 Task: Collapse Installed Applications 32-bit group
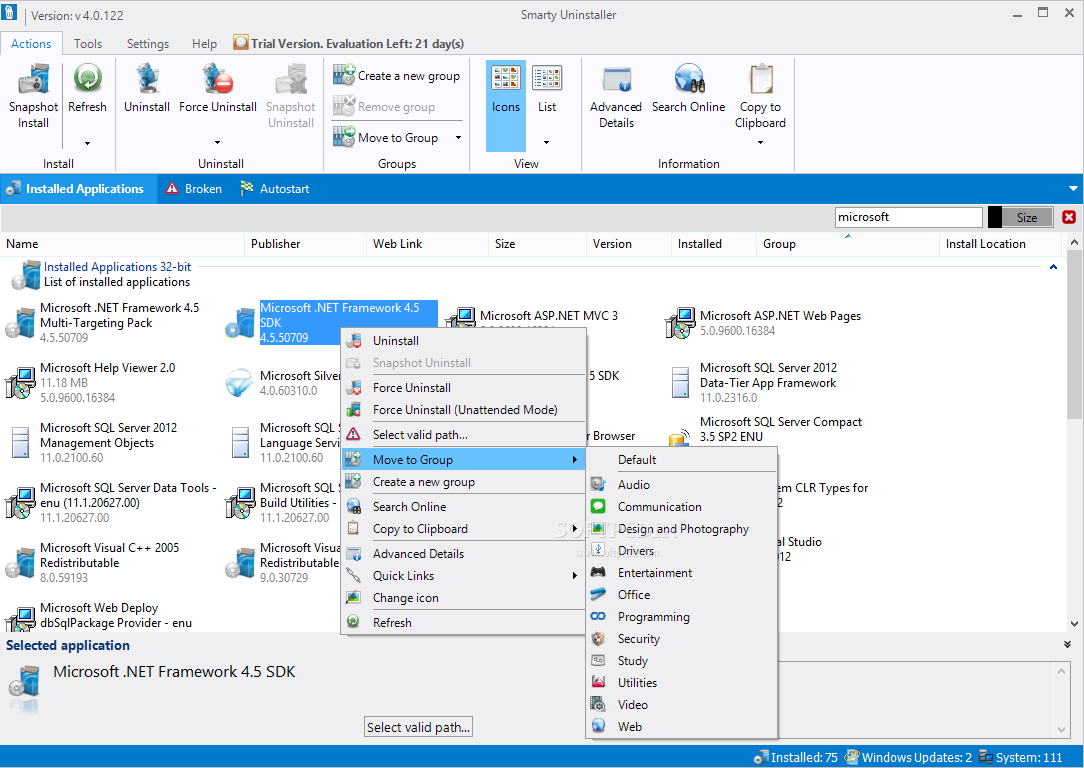pyautogui.click(x=1054, y=267)
